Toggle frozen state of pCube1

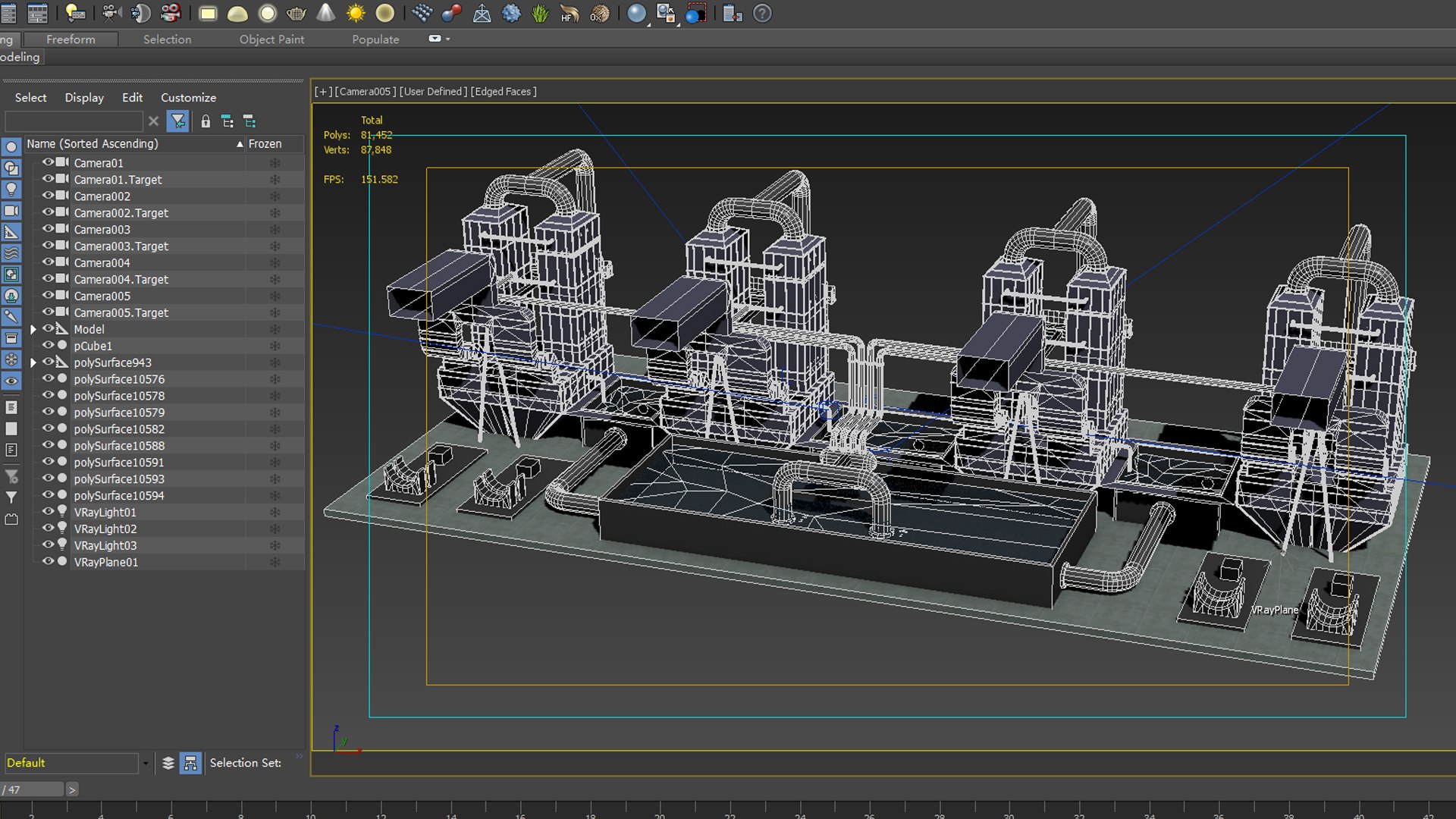(275, 346)
